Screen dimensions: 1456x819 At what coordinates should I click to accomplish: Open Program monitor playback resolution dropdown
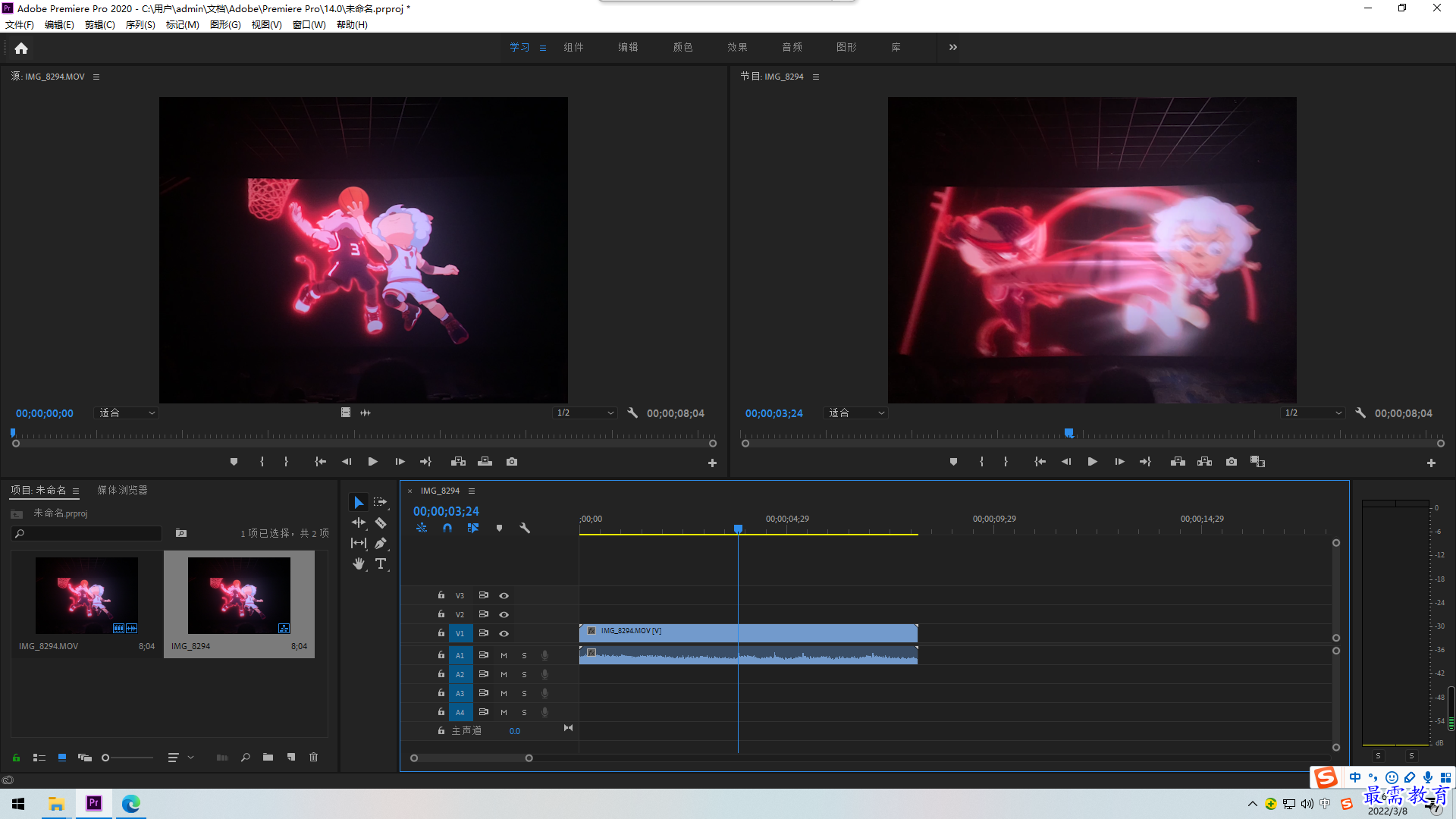click(x=1313, y=413)
